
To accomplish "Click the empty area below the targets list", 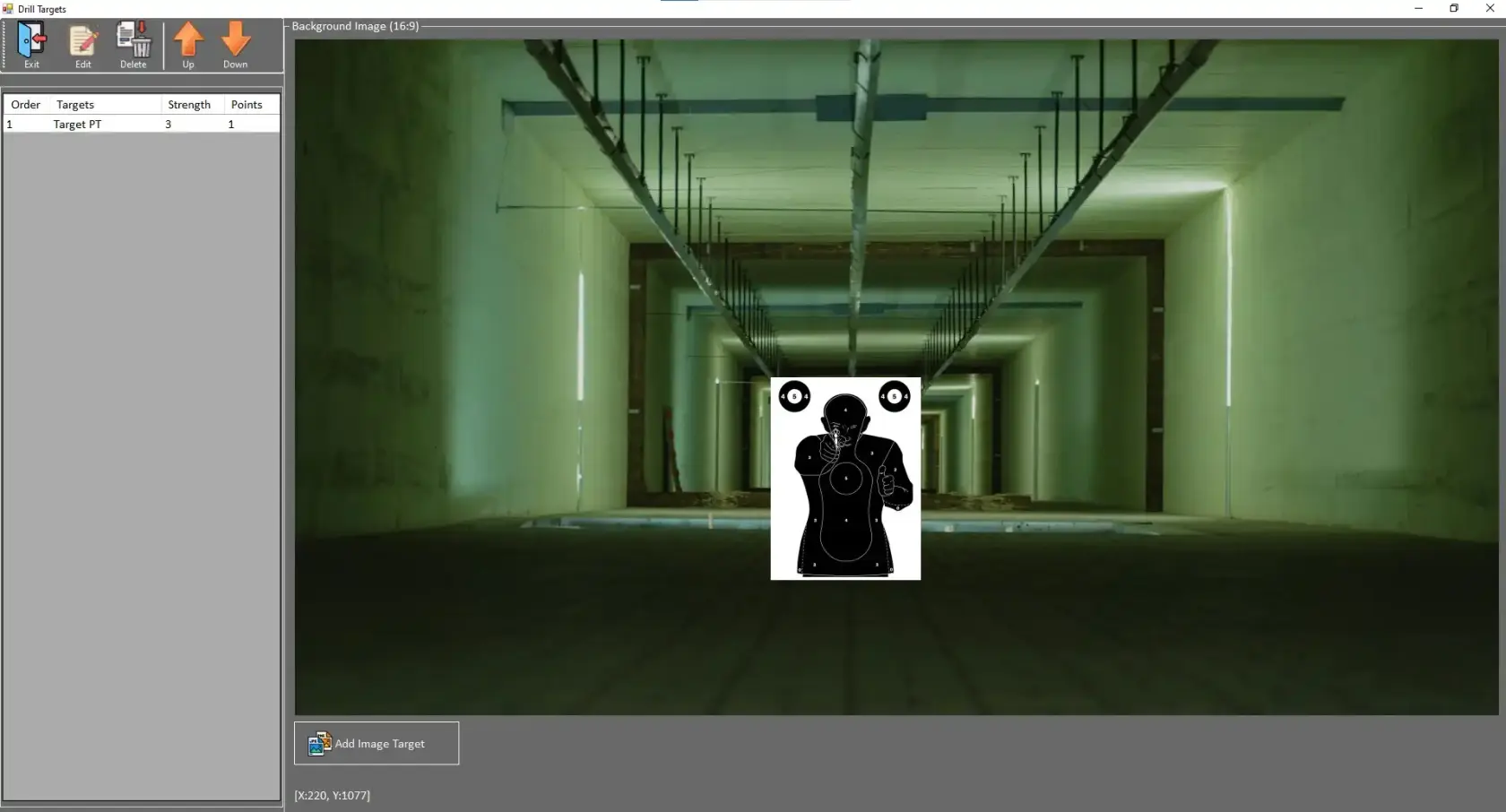I will pyautogui.click(x=141, y=403).
